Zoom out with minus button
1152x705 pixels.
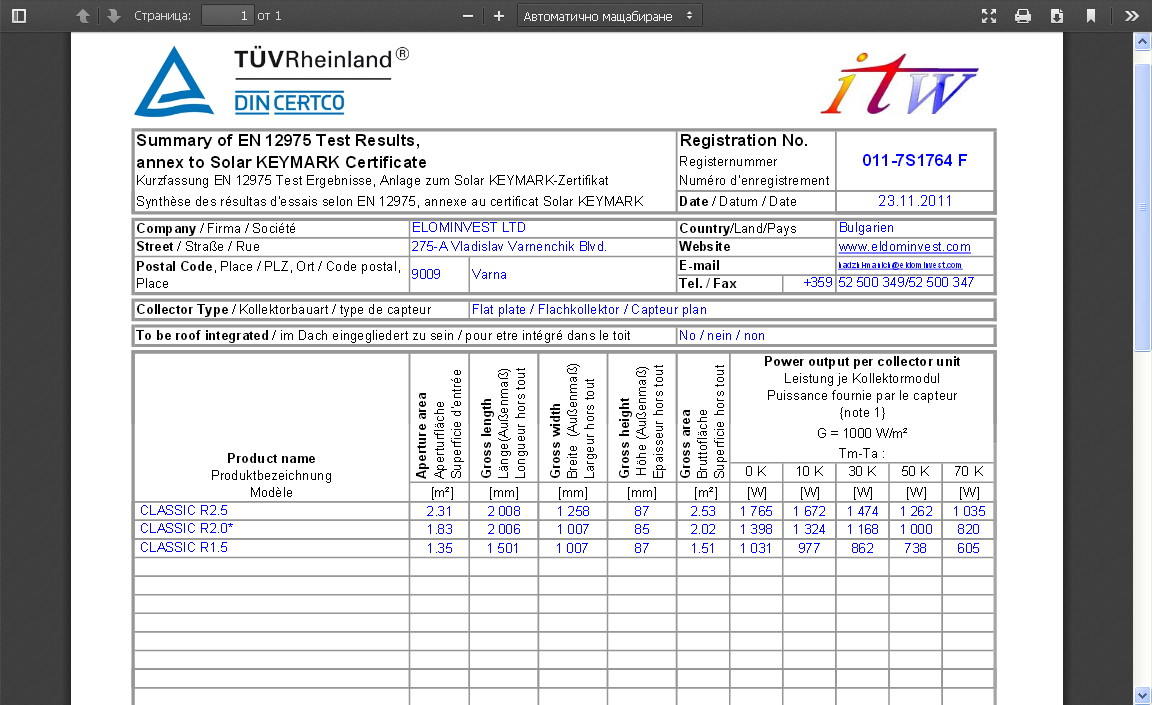[x=468, y=16]
